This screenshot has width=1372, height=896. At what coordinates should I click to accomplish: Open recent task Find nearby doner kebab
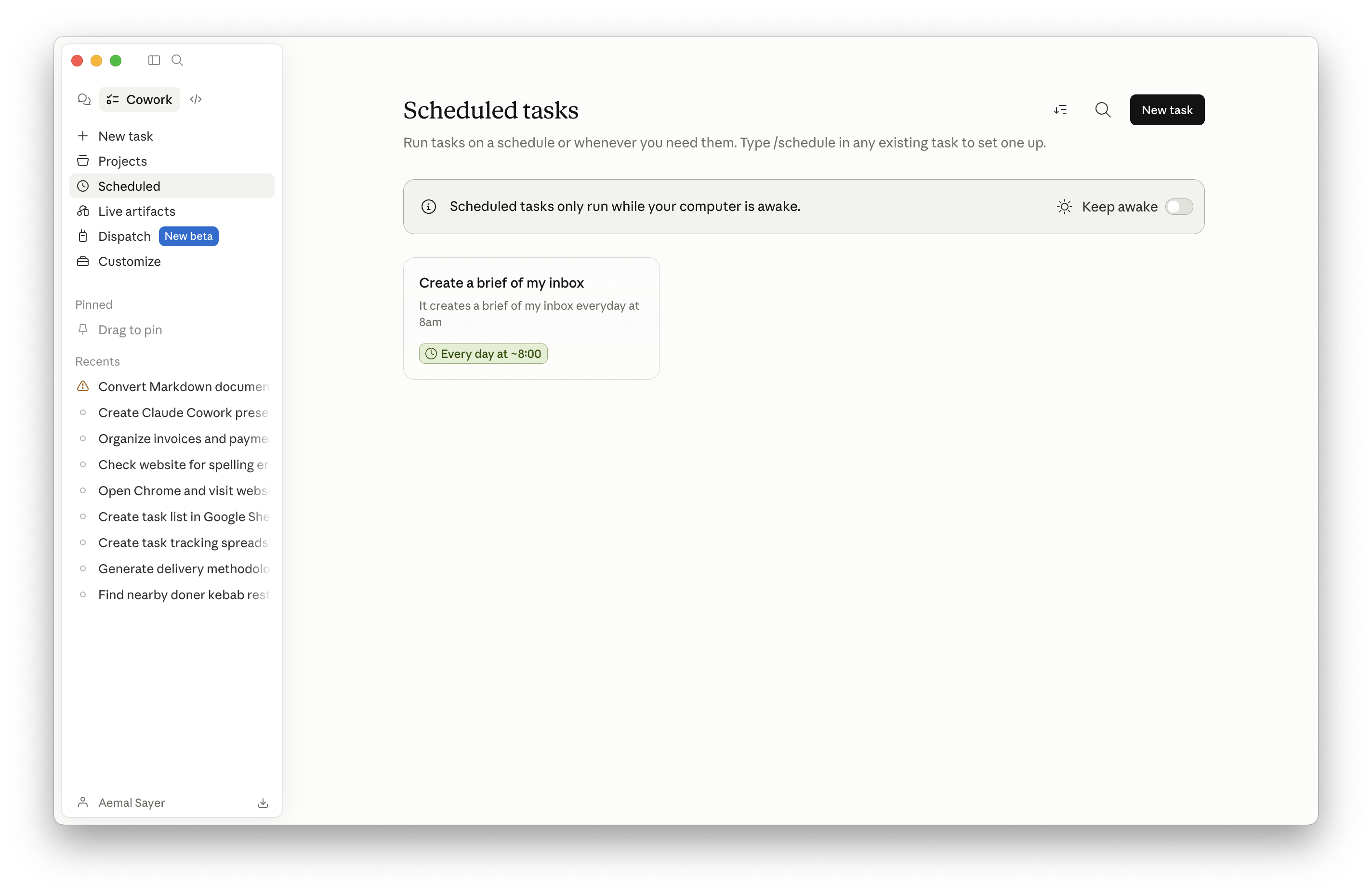click(x=183, y=595)
